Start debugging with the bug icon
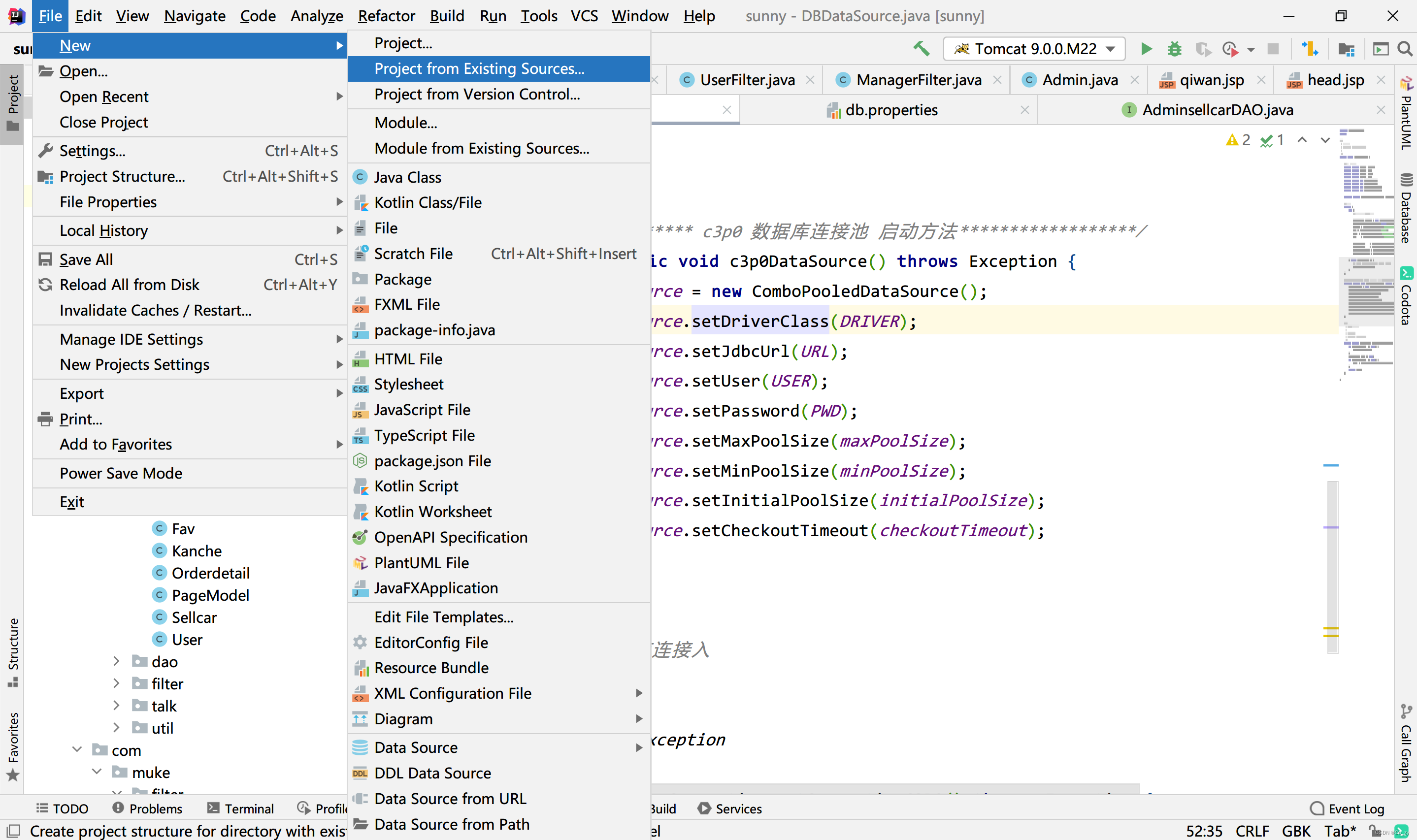Screen dimensions: 1417x840 (x=1174, y=49)
